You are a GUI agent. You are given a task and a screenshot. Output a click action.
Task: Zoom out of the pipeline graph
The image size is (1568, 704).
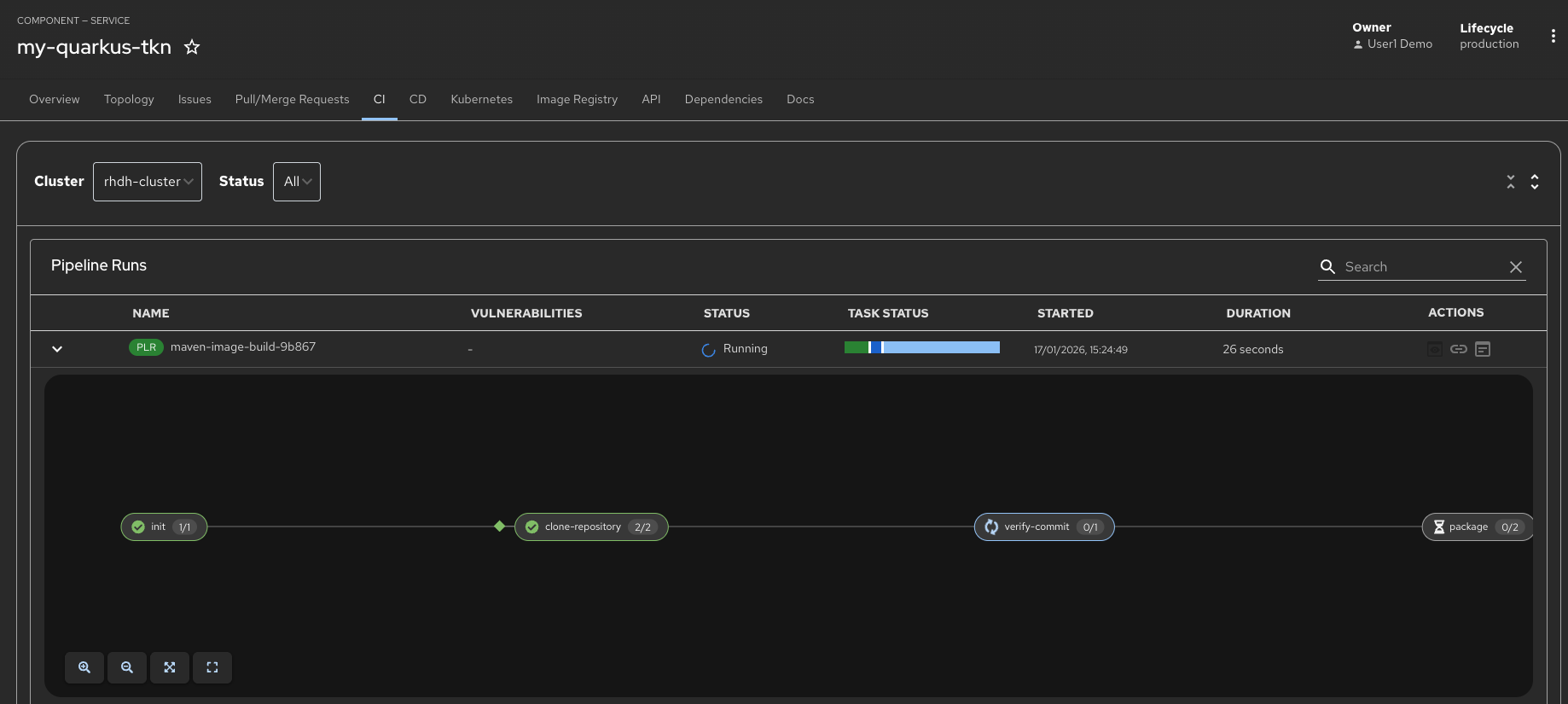pyautogui.click(x=127, y=667)
